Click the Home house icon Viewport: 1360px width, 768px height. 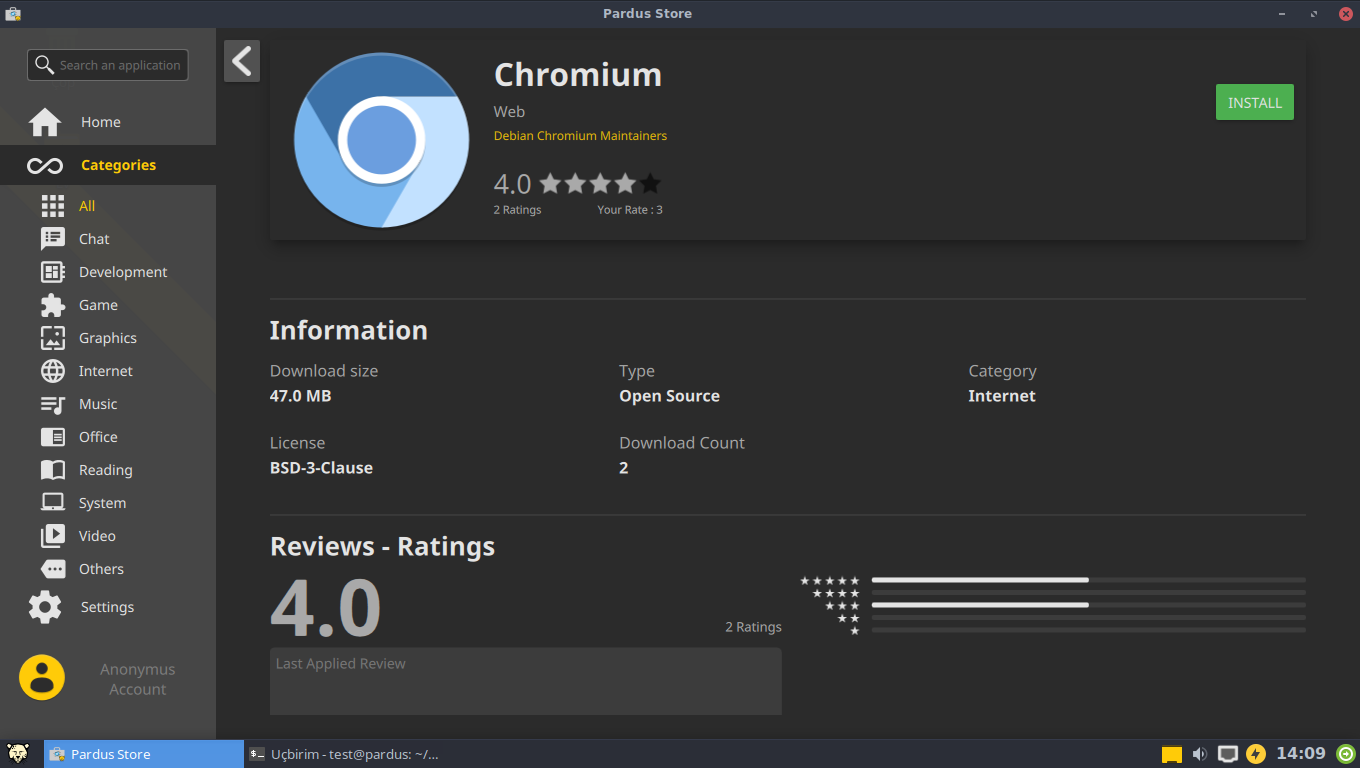click(x=45, y=122)
